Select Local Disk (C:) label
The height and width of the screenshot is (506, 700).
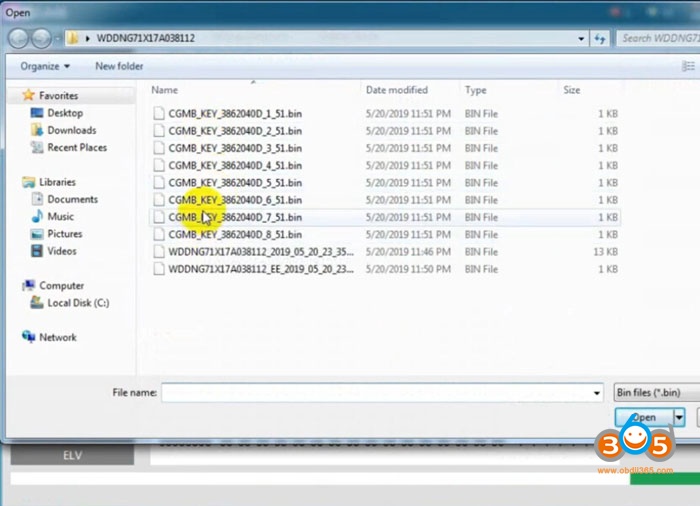coord(78,303)
